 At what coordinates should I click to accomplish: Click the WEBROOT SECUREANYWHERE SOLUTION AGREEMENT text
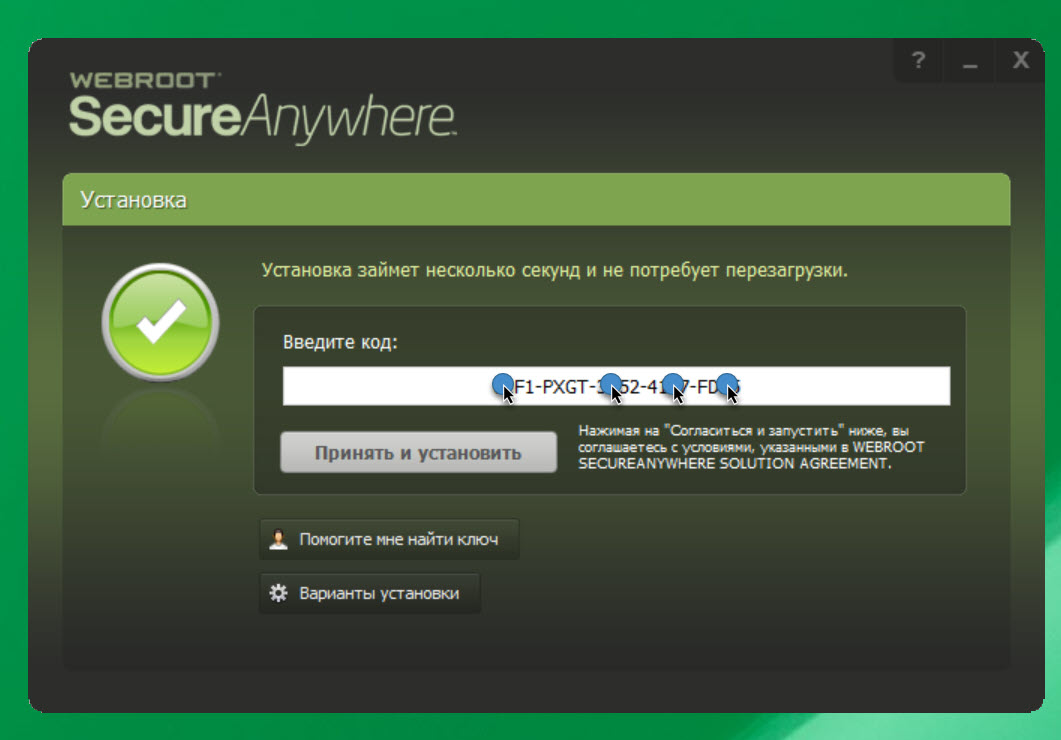tap(751, 455)
